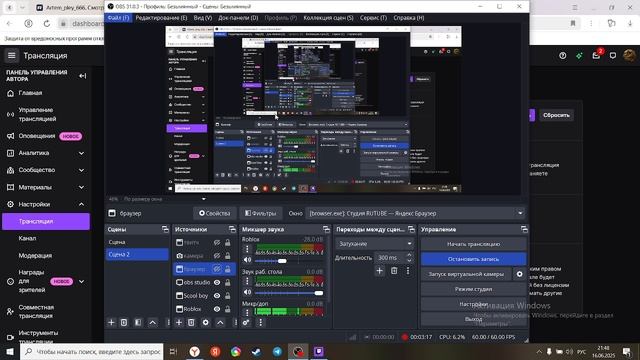This screenshot has height=360, width=640.
Task: Open the Сервис menu in OBS
Action: [x=373, y=18]
